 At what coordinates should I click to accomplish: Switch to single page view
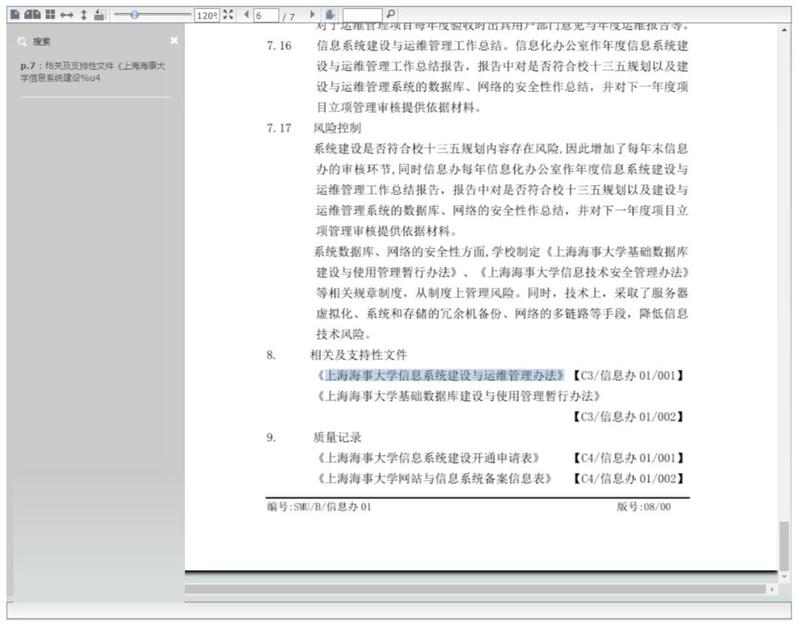coord(15,15)
